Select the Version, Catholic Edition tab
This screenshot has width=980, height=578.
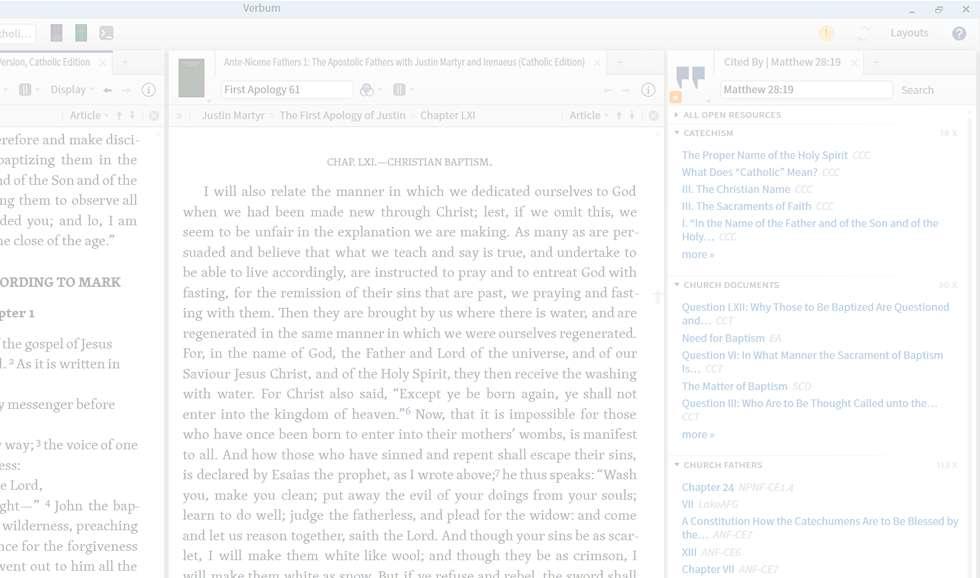tap(45, 62)
